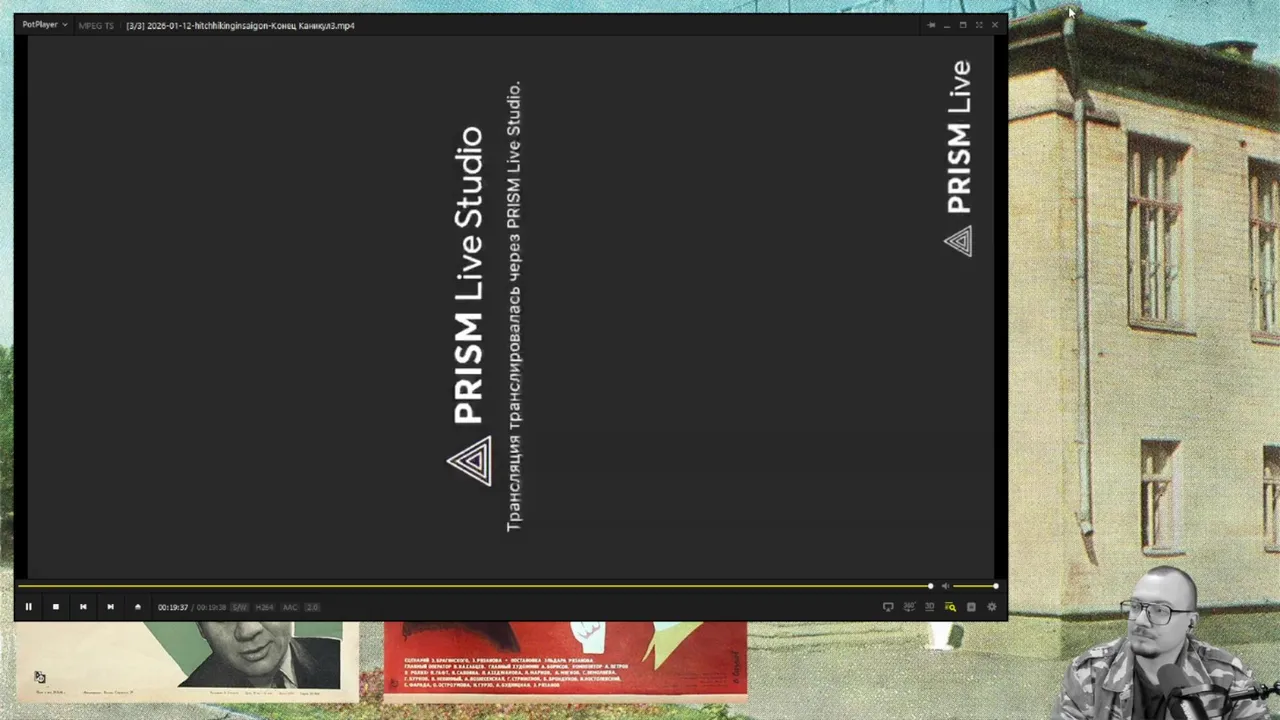Click the total duration 00:19:38
The image size is (1280, 720).
pos(211,607)
